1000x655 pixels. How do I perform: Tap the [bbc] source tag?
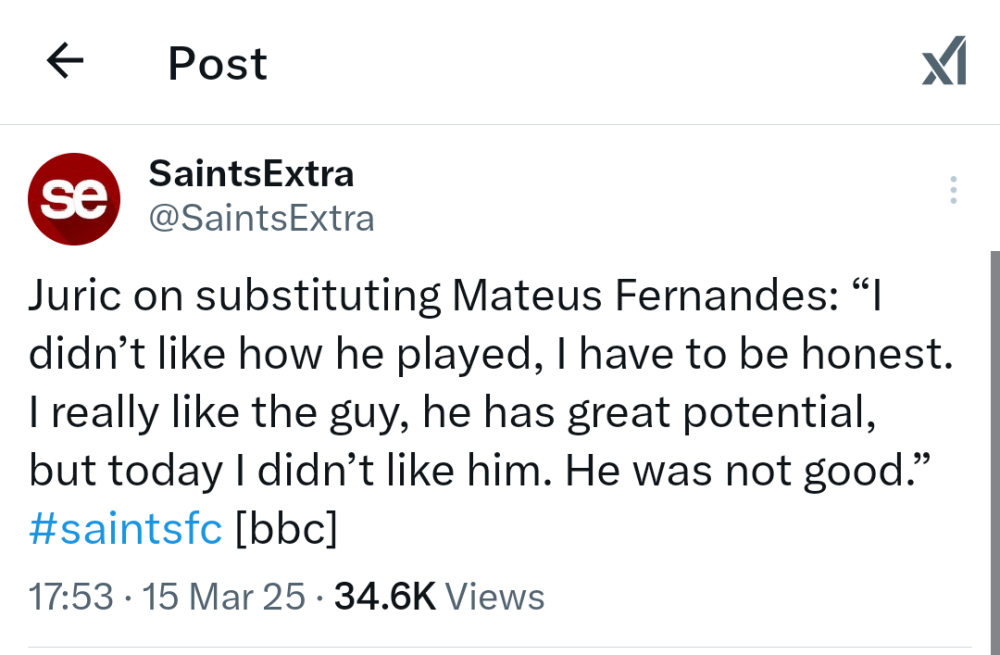point(285,529)
